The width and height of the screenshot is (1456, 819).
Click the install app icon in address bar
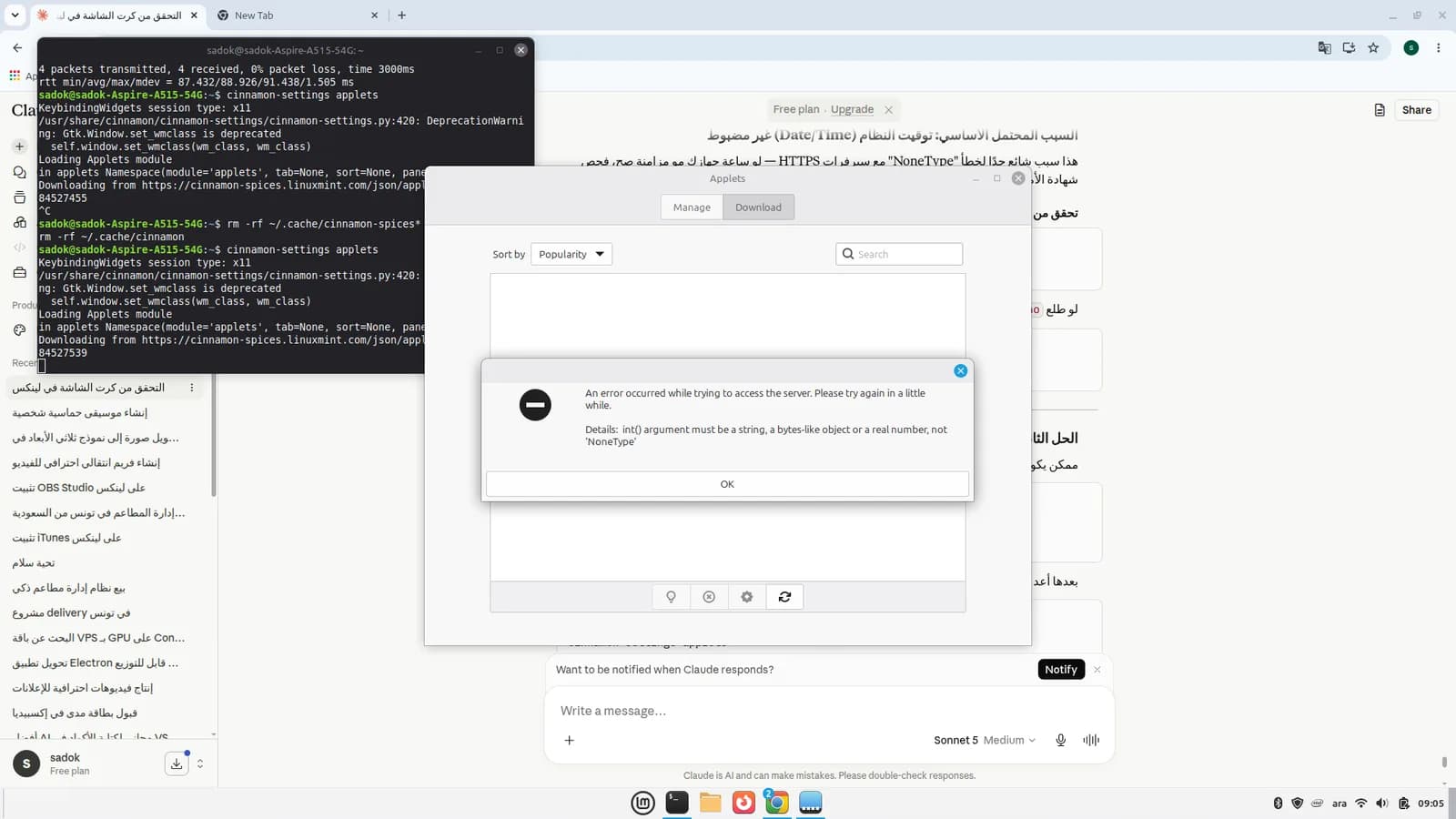point(1349,48)
